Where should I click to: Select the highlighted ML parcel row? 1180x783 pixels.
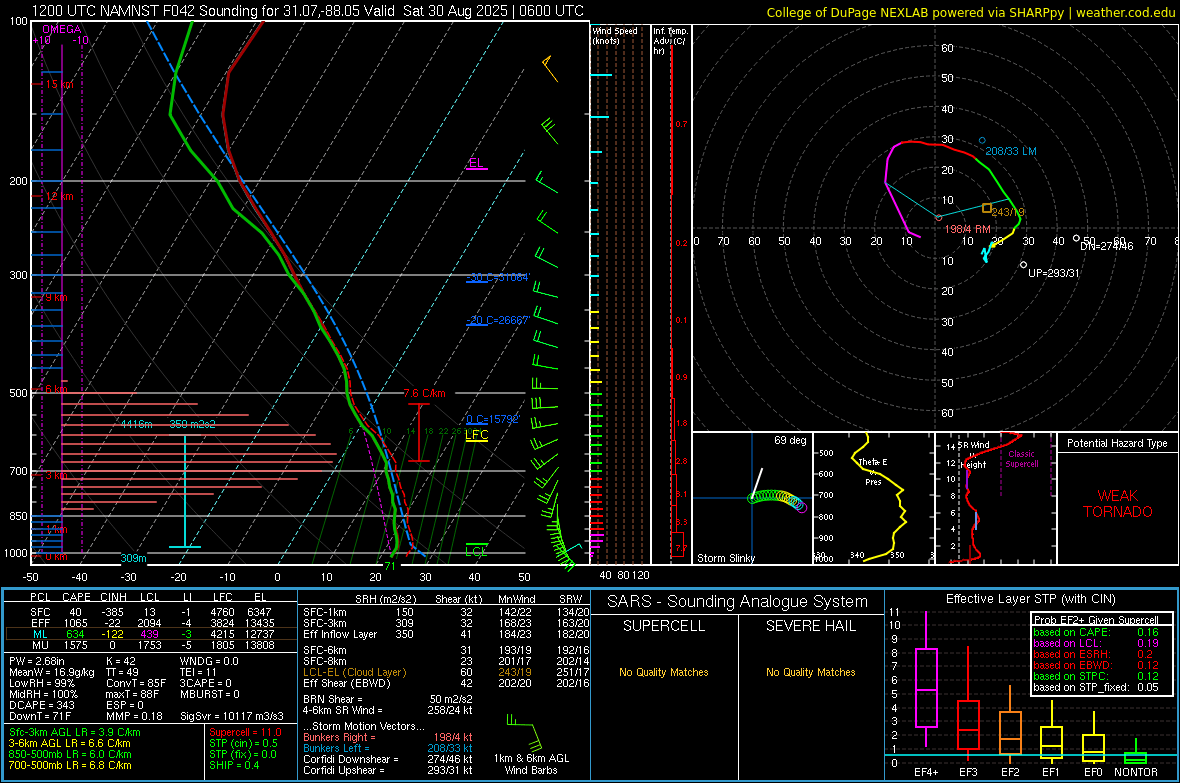tap(150, 635)
